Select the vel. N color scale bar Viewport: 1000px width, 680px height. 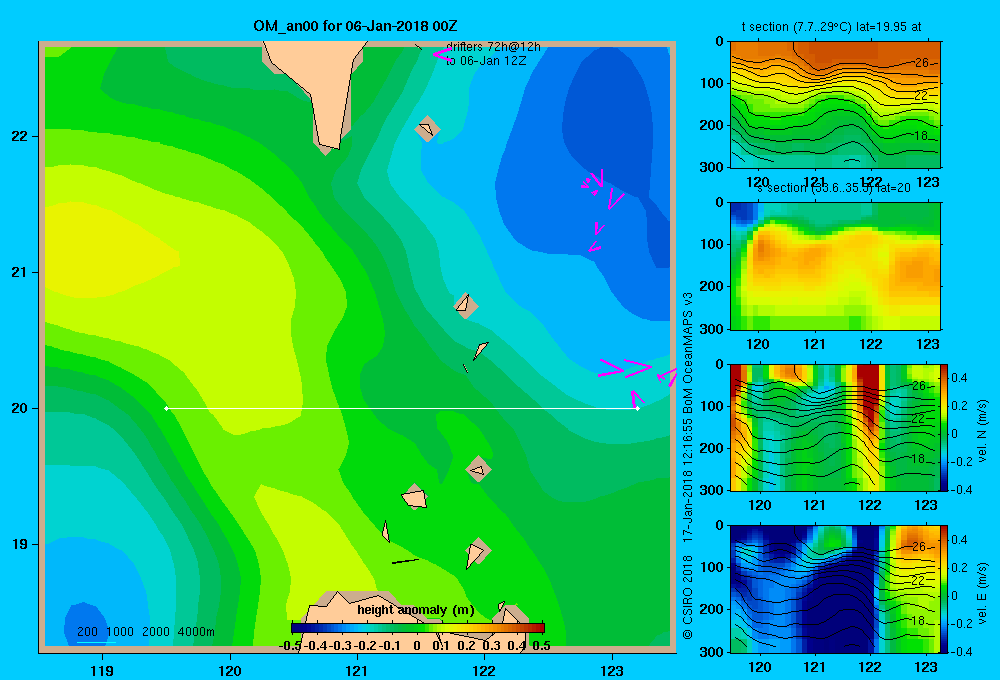[x=944, y=427]
